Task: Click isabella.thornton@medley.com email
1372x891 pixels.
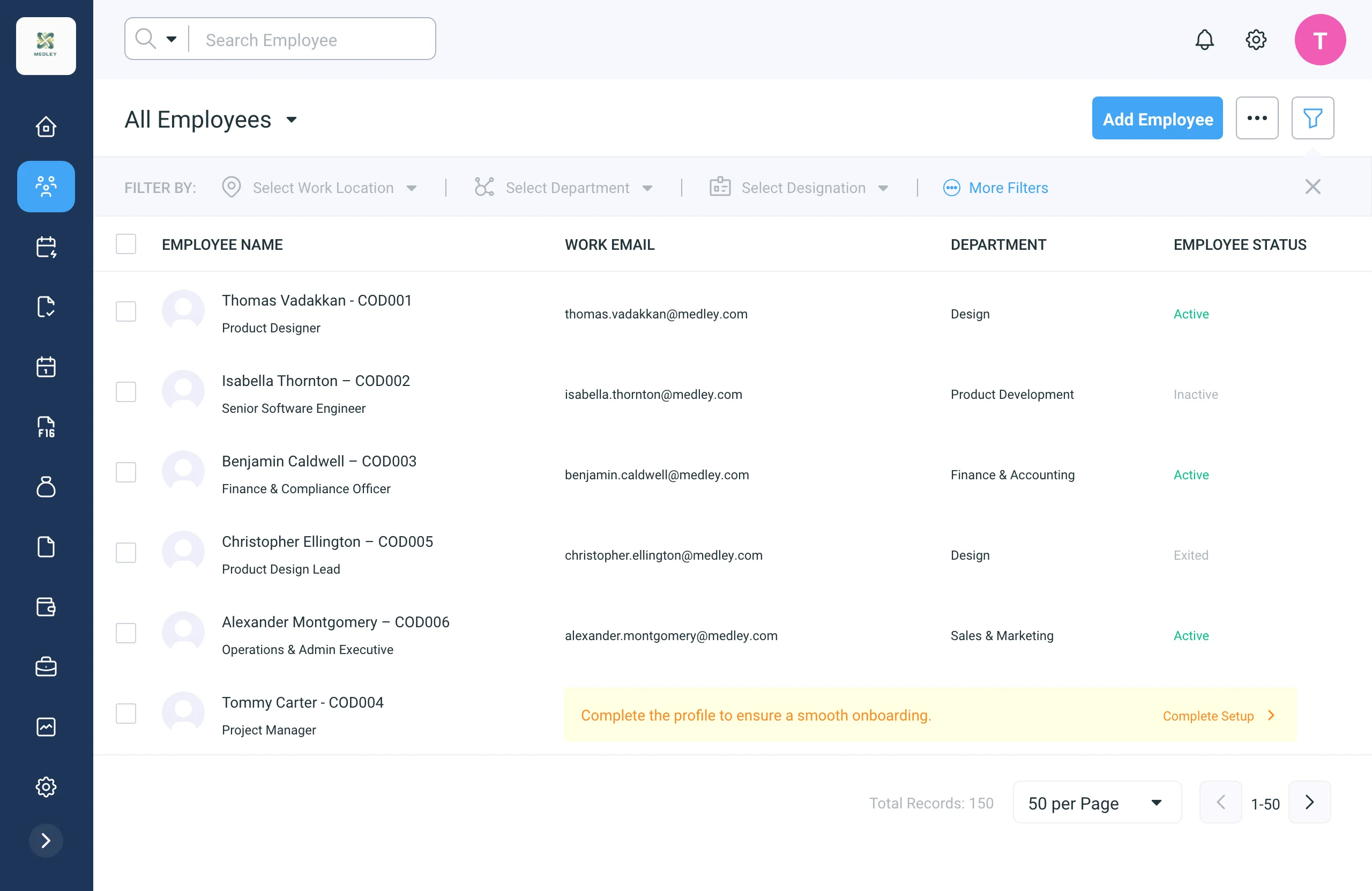Action: pyautogui.click(x=653, y=395)
